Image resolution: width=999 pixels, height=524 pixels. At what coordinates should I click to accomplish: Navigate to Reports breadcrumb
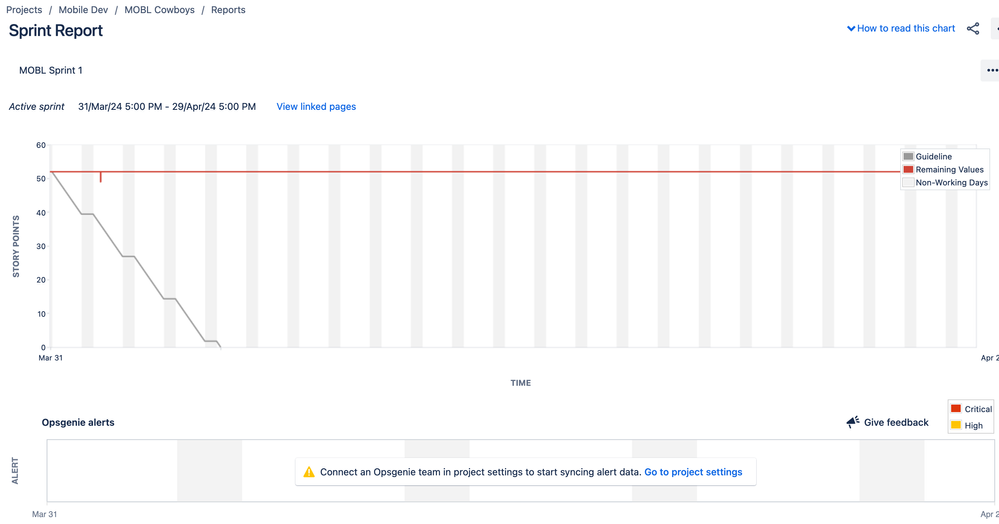pos(228,10)
